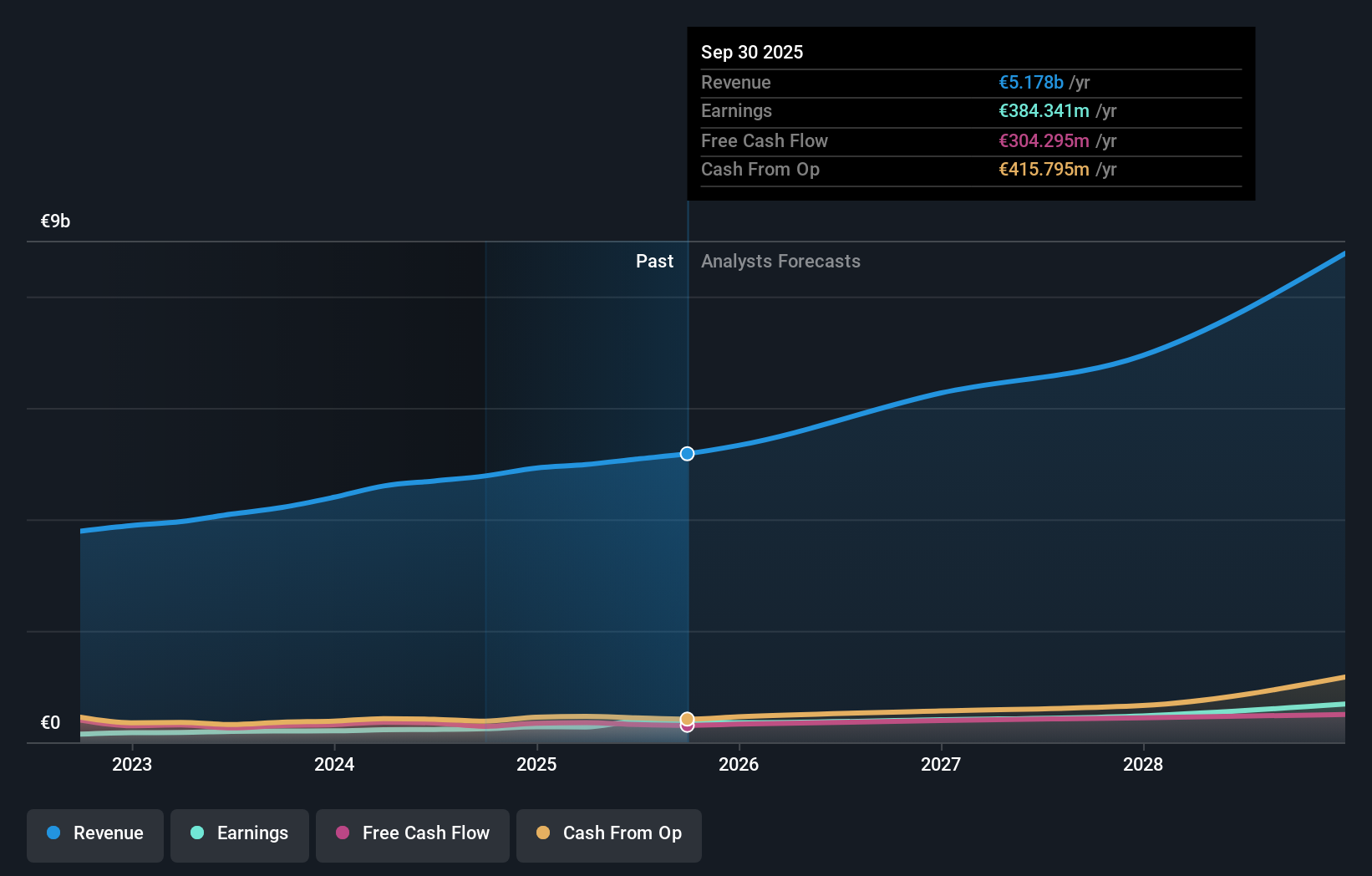Click the 2026 x-axis label
The height and width of the screenshot is (876, 1372).
click(x=739, y=764)
